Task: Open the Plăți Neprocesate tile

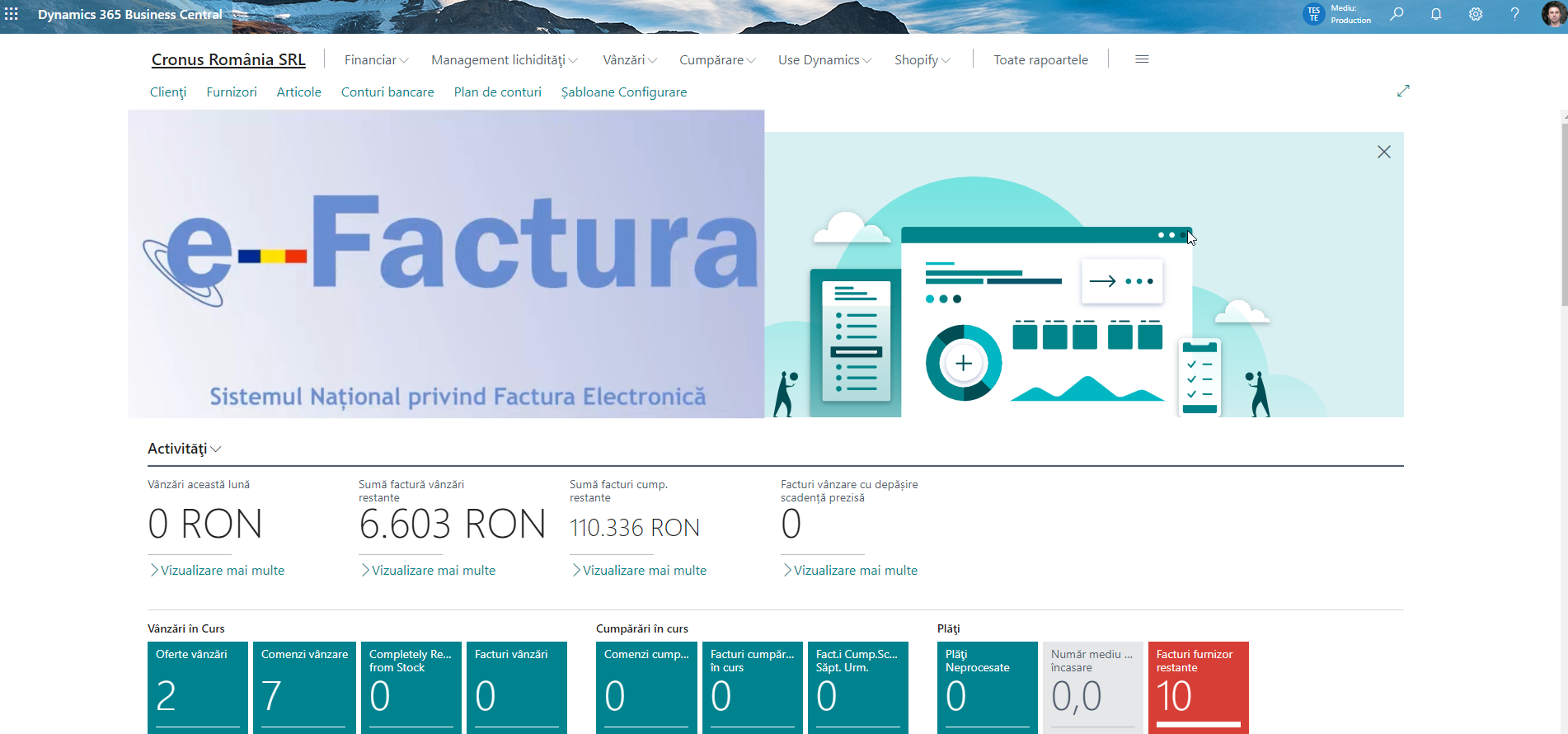Action: click(x=988, y=688)
